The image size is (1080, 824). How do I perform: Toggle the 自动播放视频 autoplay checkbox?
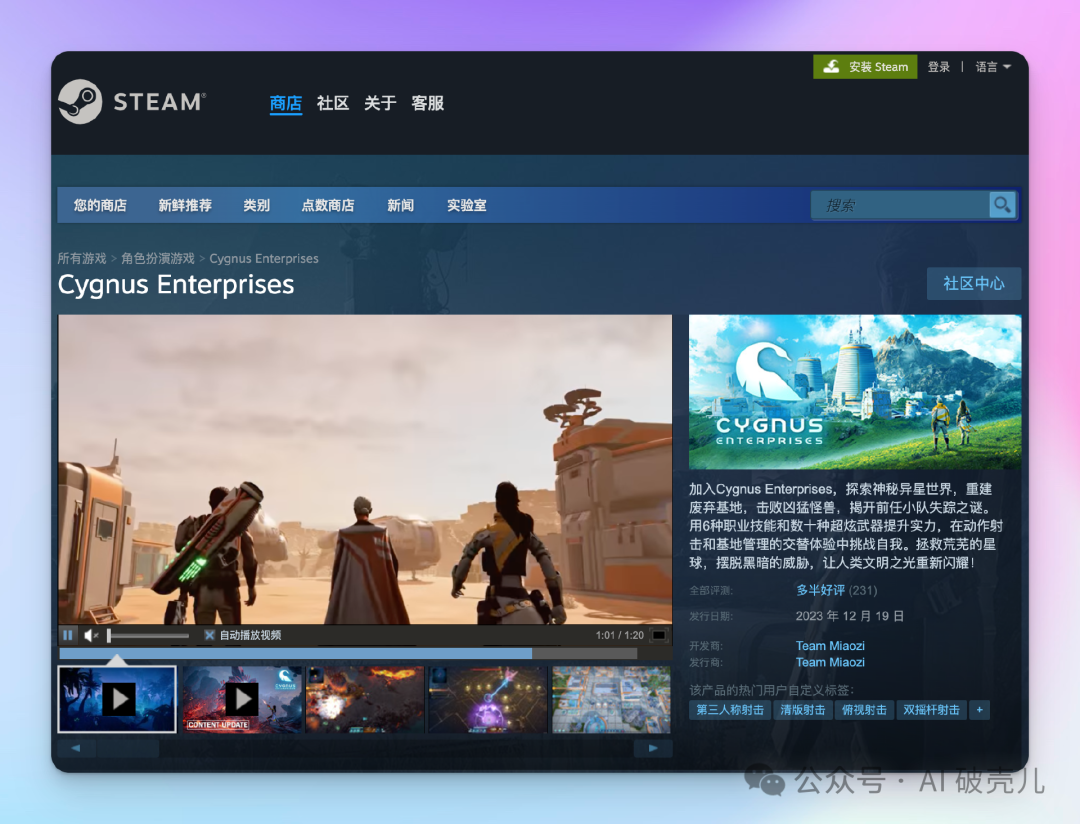[x=210, y=635]
